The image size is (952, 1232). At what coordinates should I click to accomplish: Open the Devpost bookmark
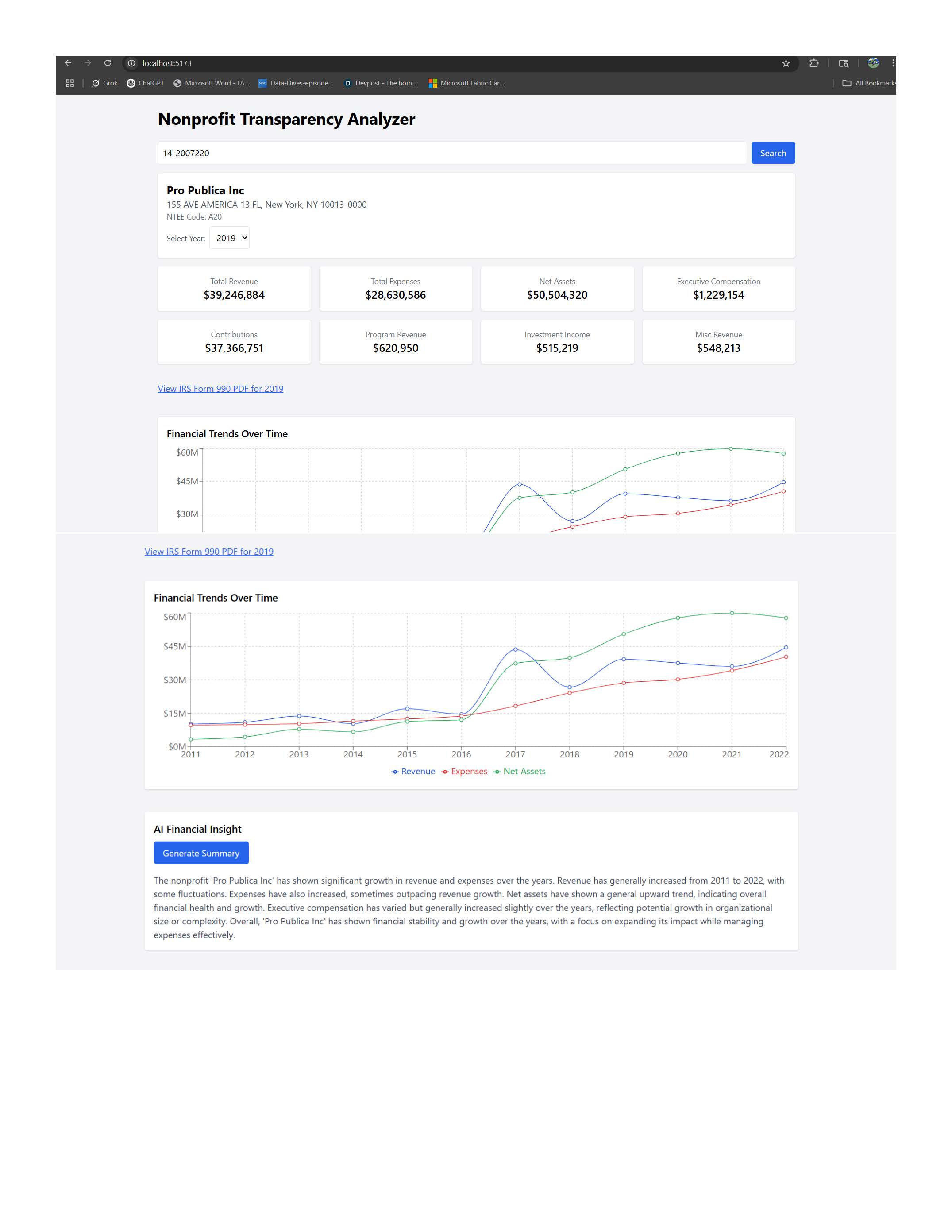381,83
